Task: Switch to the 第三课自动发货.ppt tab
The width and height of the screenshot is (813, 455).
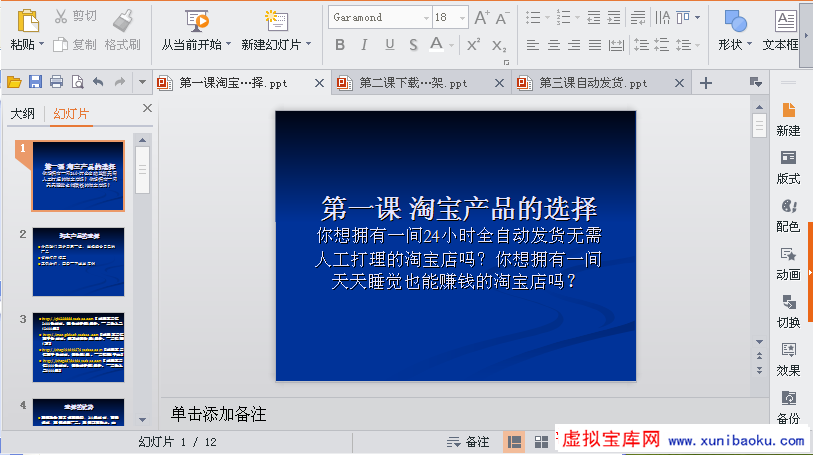Action: [x=592, y=83]
